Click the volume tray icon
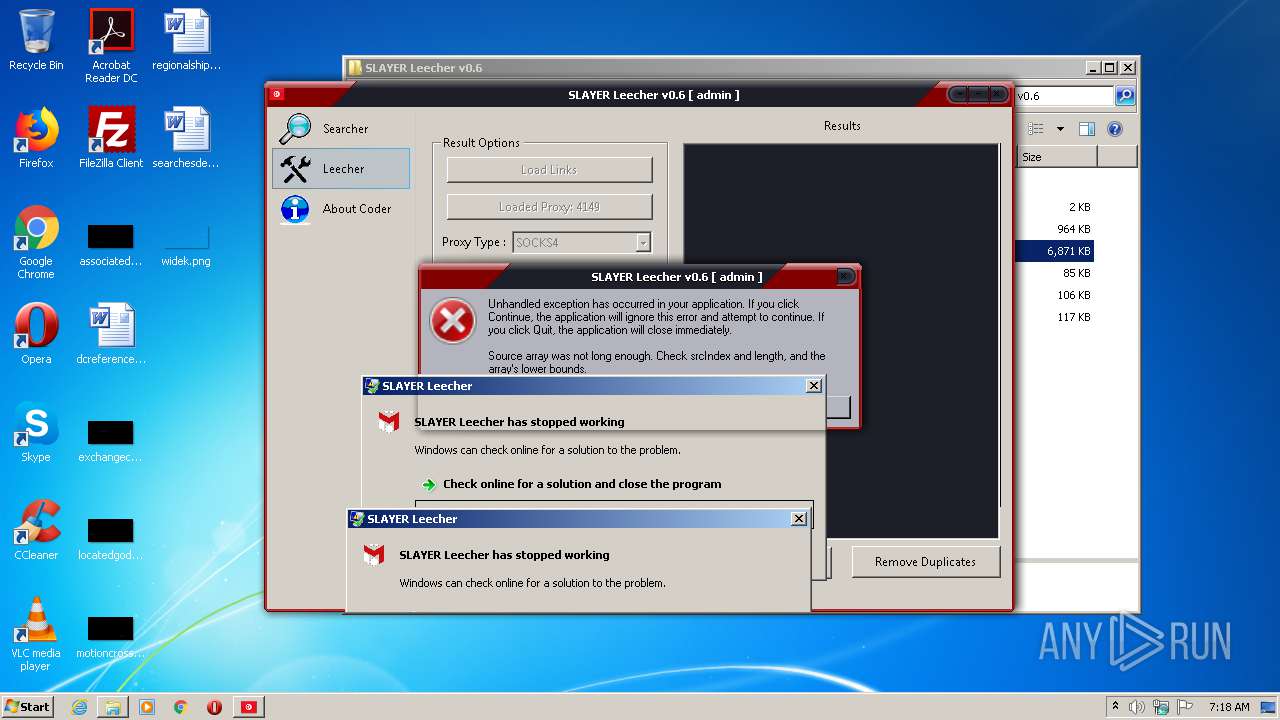 tap(1137, 707)
